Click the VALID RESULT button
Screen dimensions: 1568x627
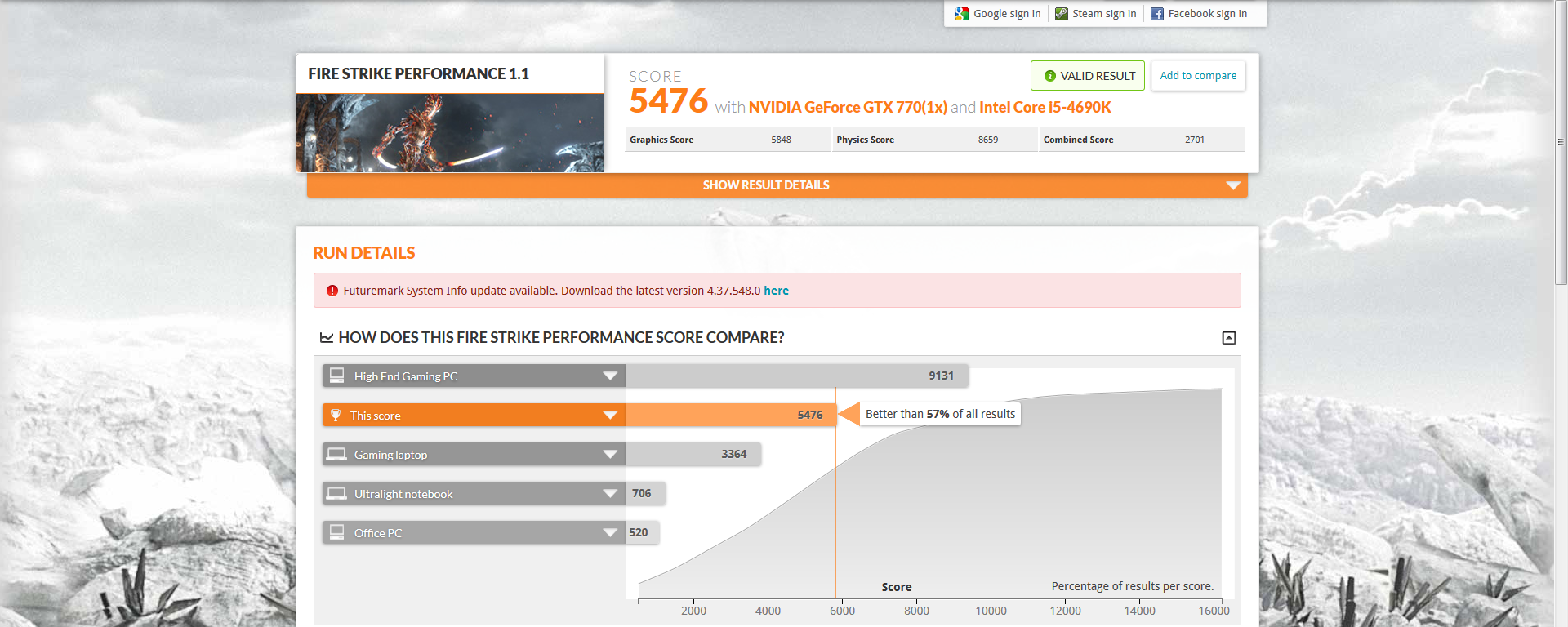[1087, 76]
